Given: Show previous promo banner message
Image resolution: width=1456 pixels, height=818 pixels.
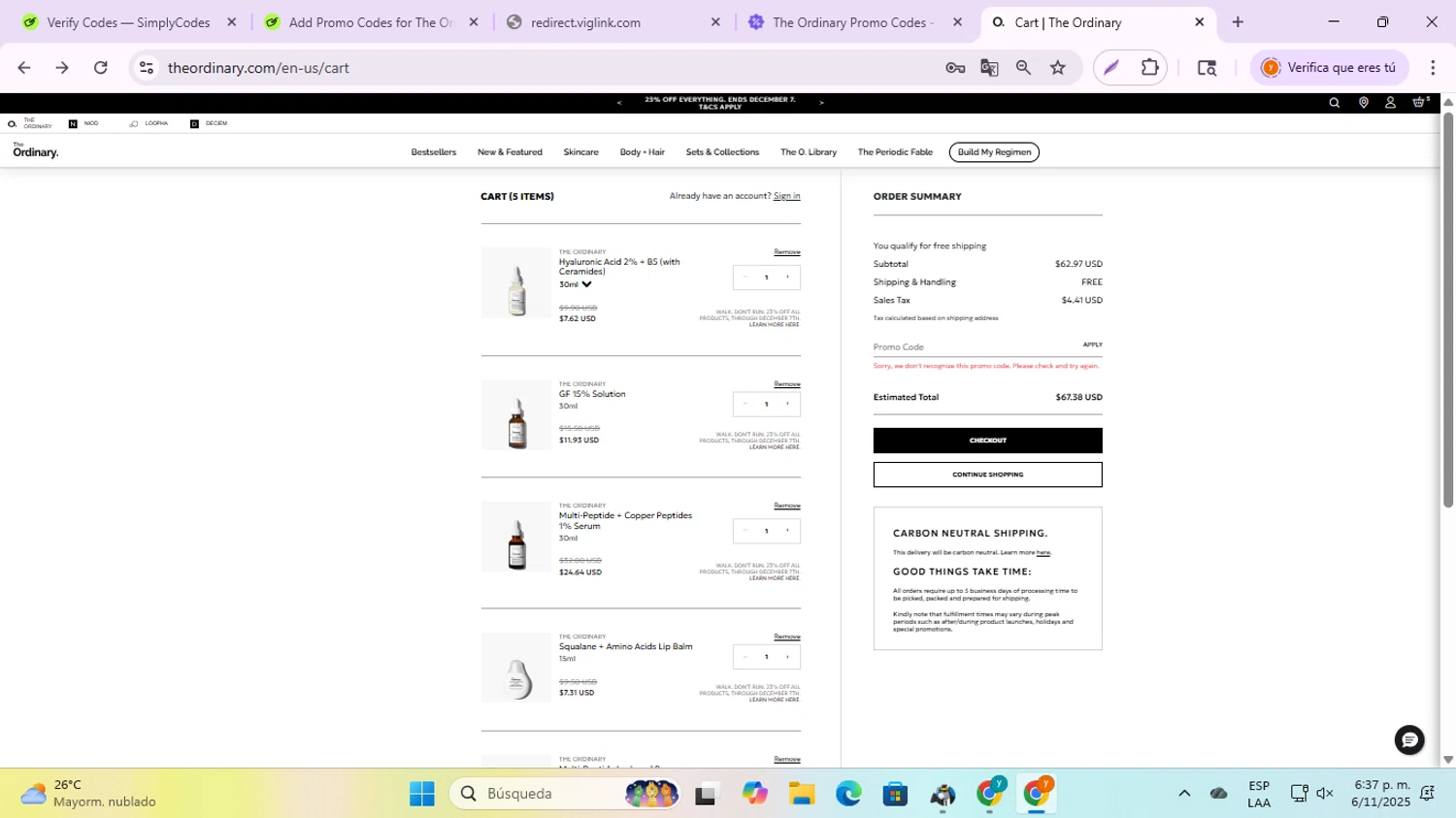Looking at the screenshot, I should 619,103.
